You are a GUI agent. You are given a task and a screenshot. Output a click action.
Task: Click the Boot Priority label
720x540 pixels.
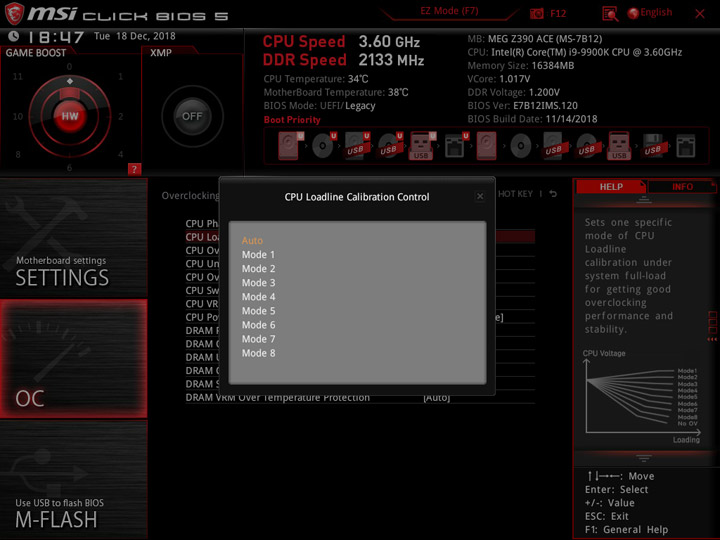pos(292,120)
